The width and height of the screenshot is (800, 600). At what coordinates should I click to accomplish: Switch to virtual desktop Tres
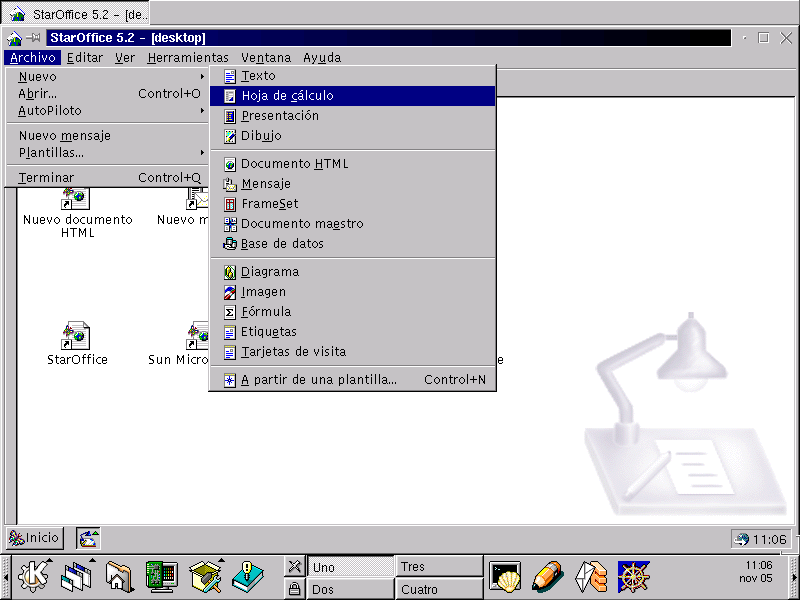click(x=439, y=567)
